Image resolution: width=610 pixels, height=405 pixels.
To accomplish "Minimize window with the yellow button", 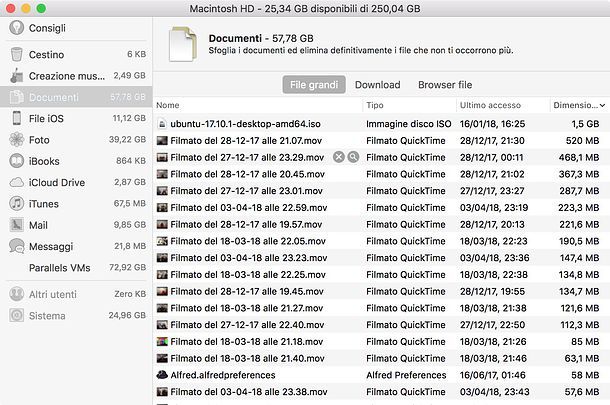I will point(26,8).
